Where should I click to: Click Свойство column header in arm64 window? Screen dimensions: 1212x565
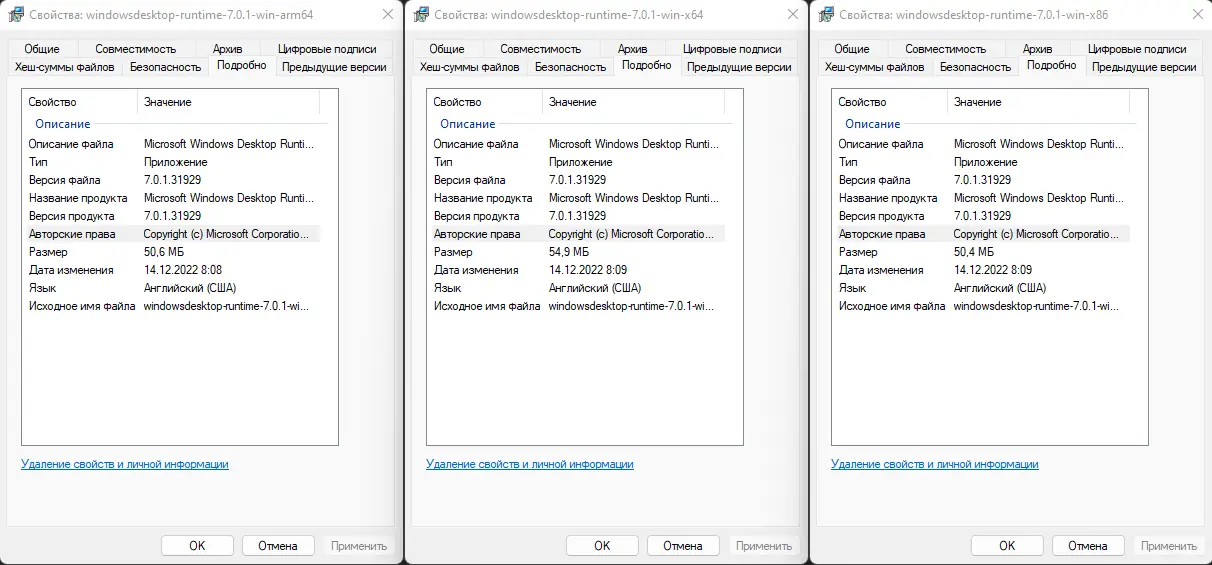pos(80,102)
